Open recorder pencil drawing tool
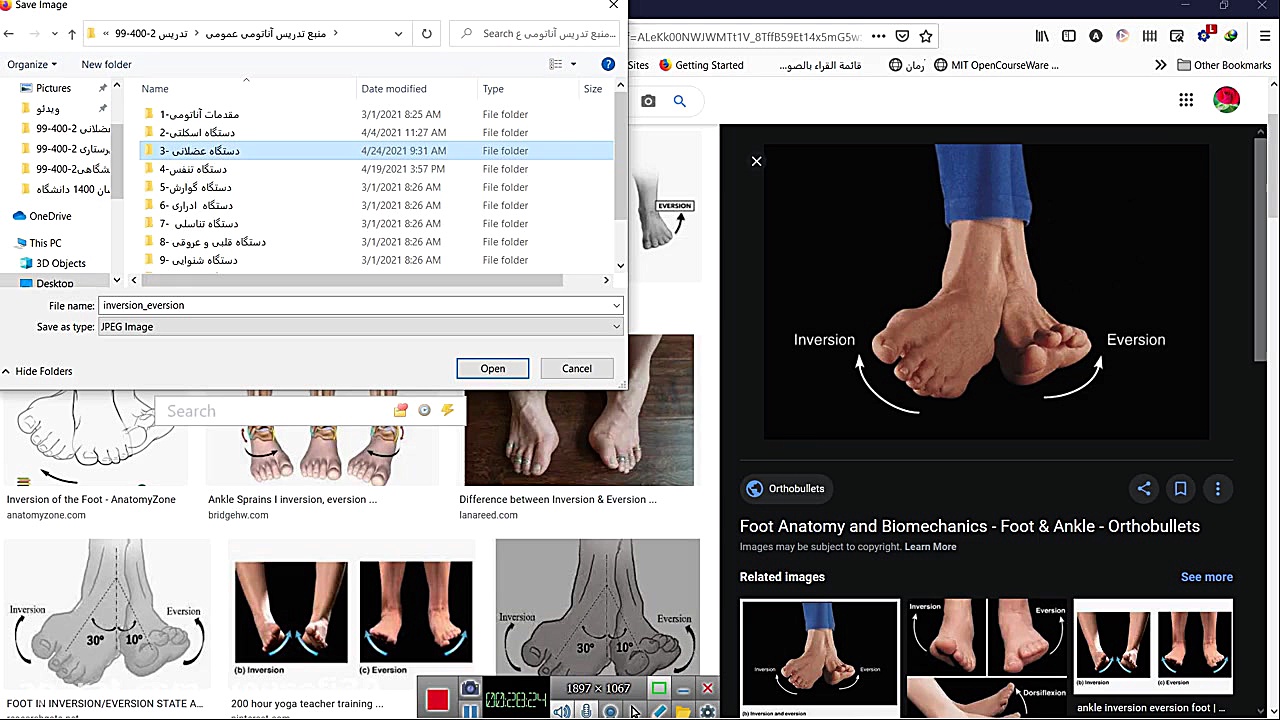This screenshot has width=1280, height=720. tap(659, 711)
